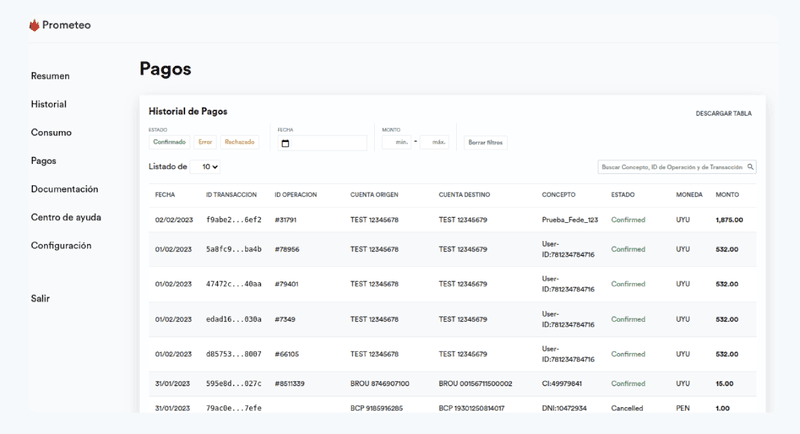Select transaction ID 47472c...40aa
The image size is (800, 434).
coord(234,284)
